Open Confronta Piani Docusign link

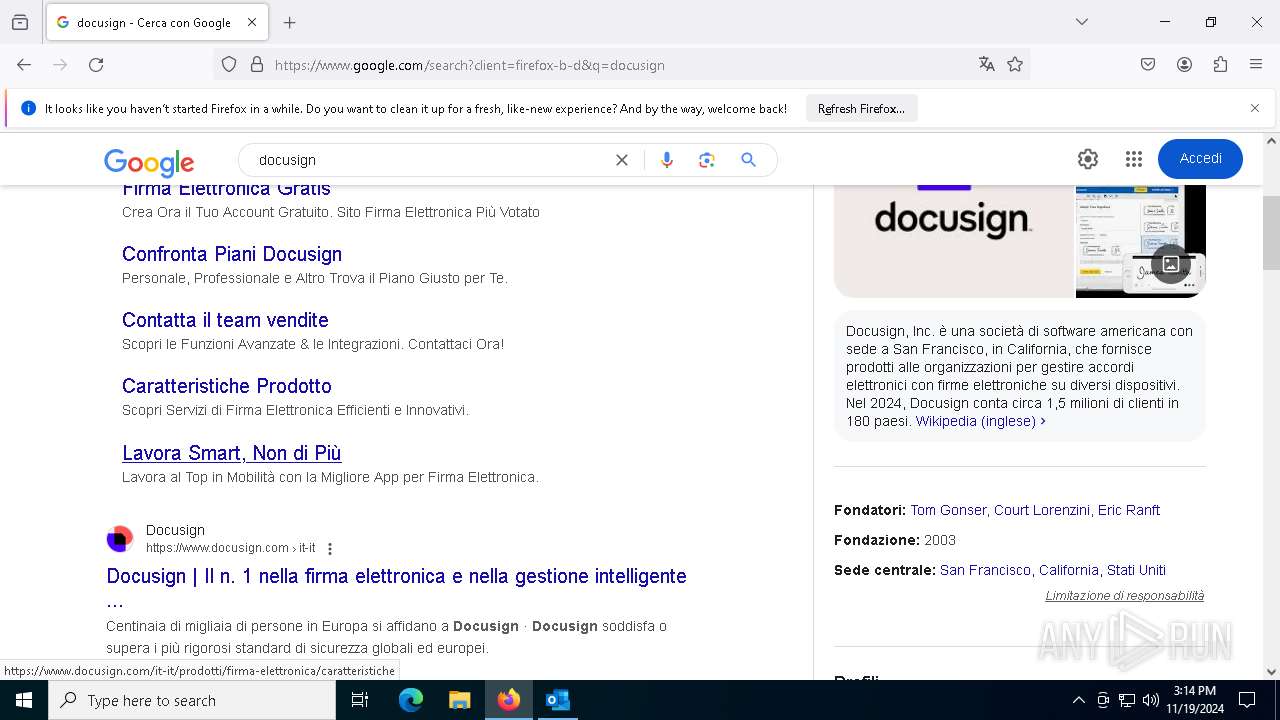(232, 254)
